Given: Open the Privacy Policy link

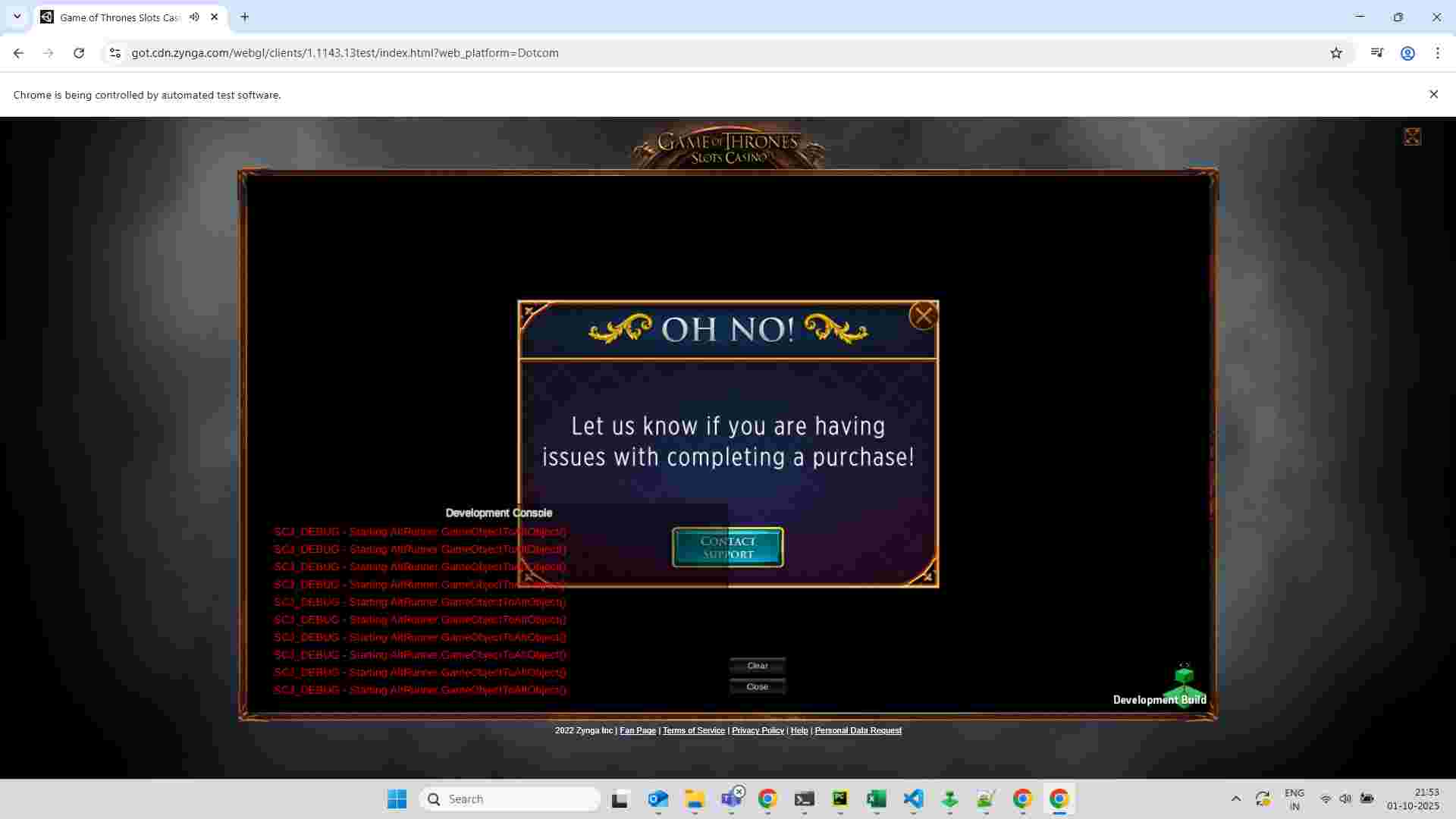Looking at the screenshot, I should pos(757,731).
